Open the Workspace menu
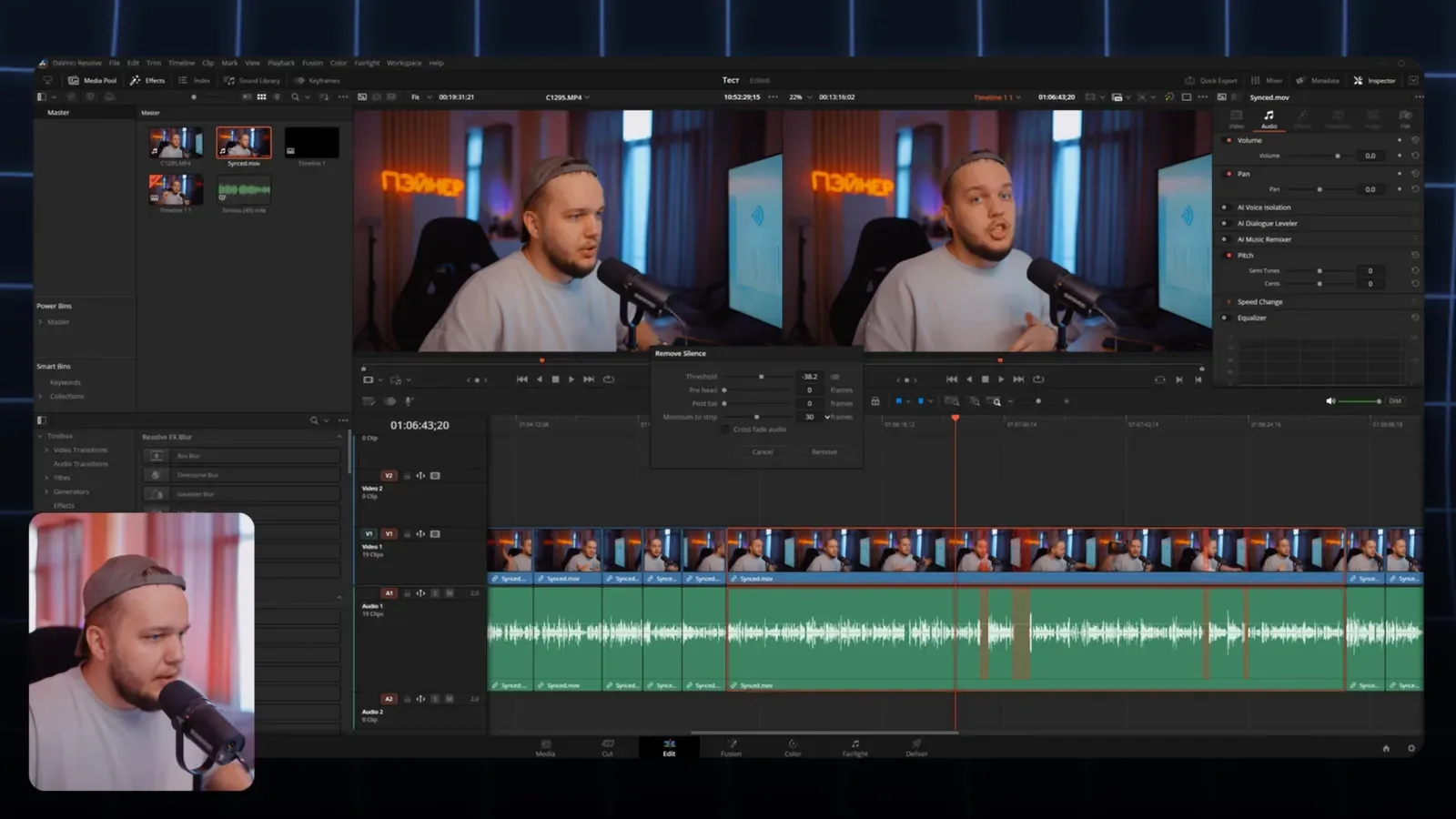This screenshot has width=1456, height=819. tap(404, 63)
